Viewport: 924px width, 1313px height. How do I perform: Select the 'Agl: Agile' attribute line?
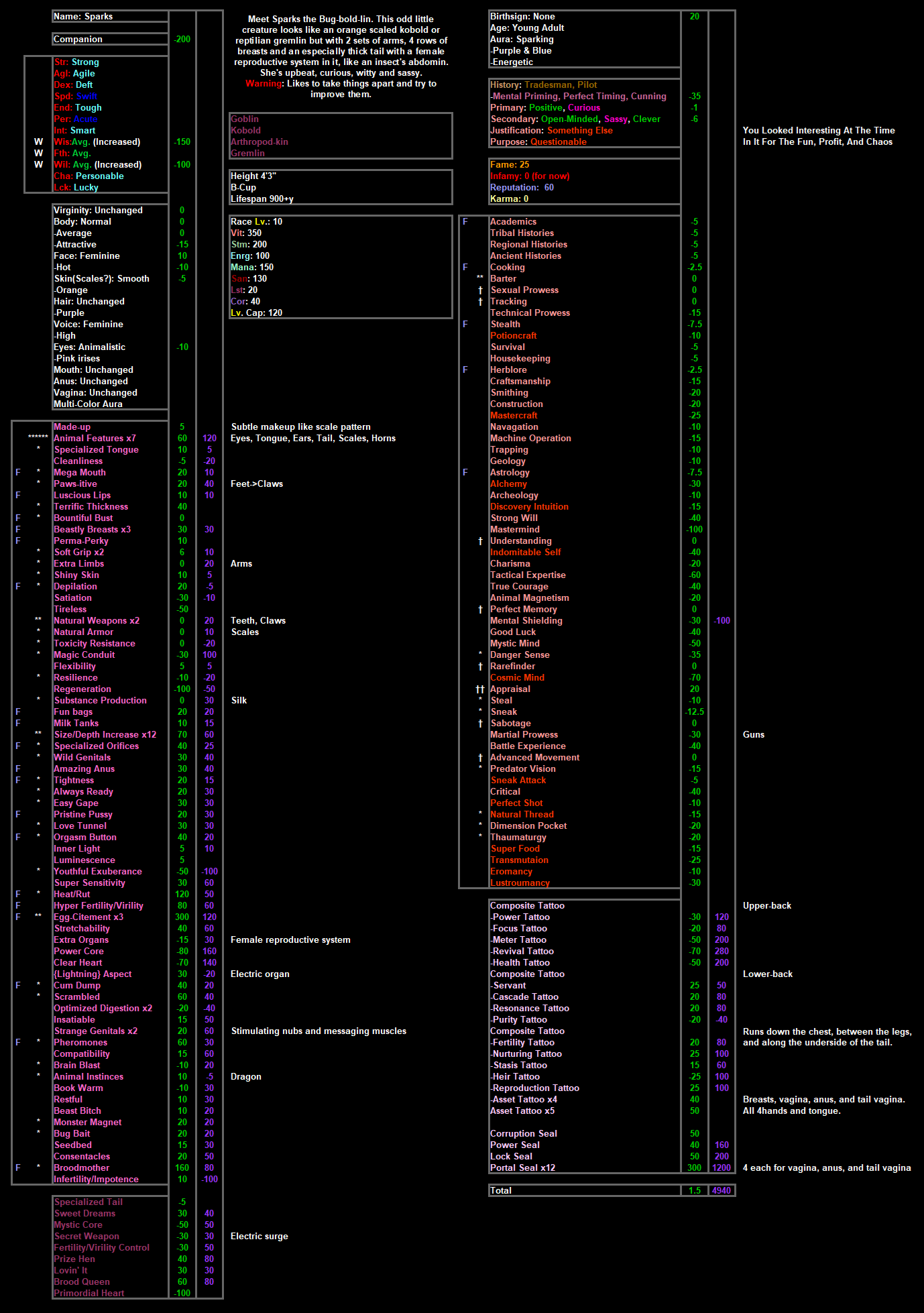(74, 73)
